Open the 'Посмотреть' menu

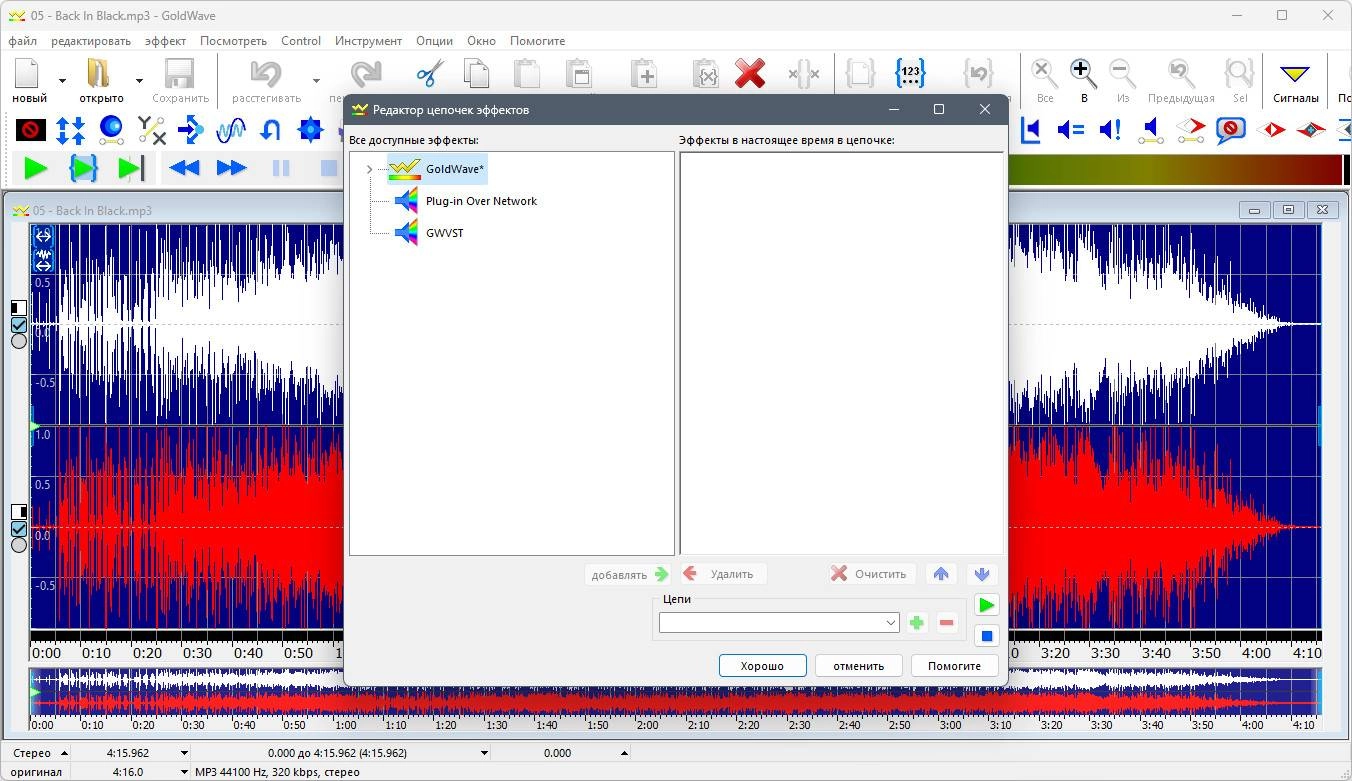click(x=233, y=41)
